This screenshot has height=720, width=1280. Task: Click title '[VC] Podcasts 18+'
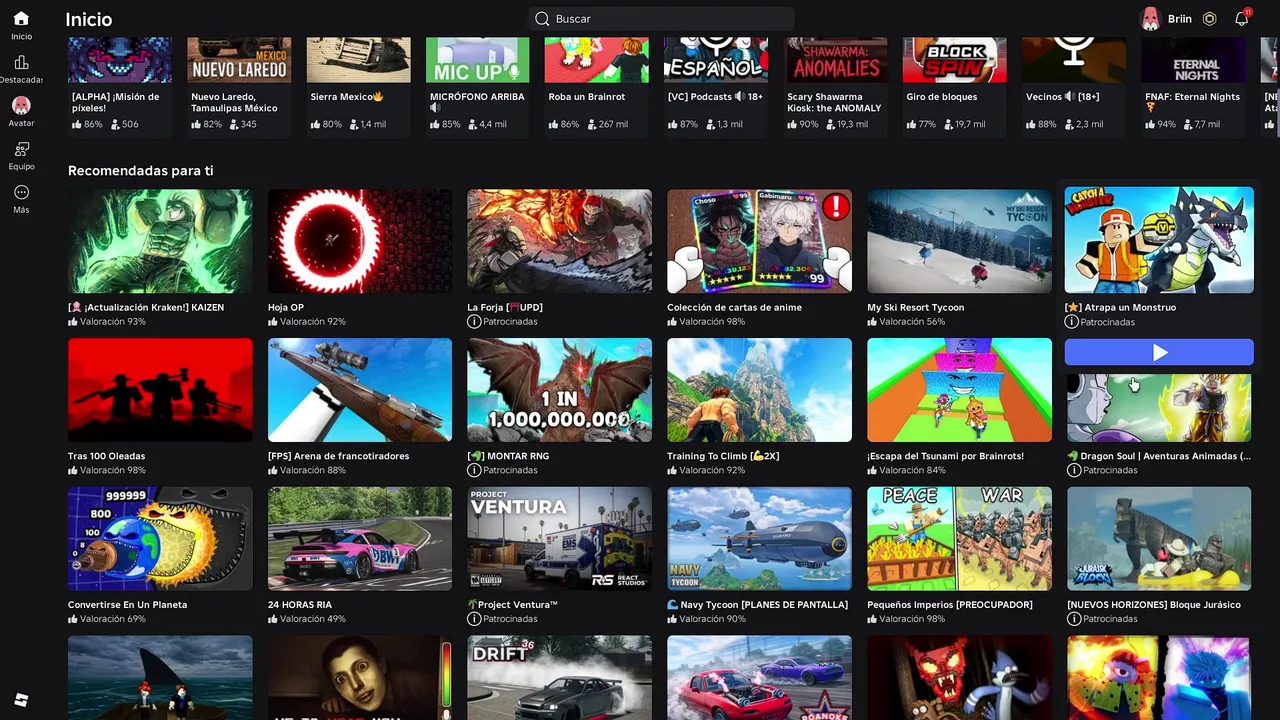[x=715, y=97]
